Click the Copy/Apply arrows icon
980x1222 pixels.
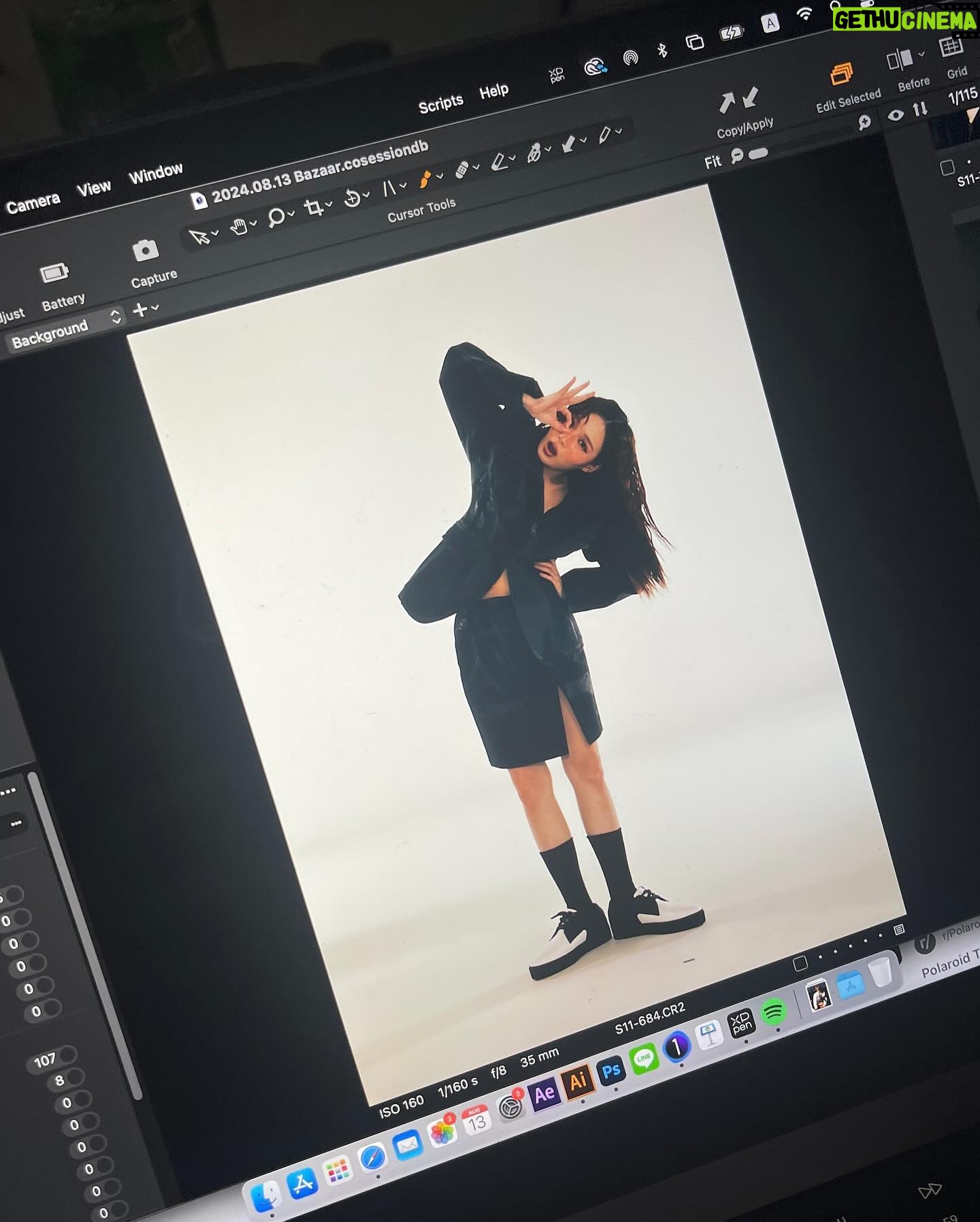738,101
